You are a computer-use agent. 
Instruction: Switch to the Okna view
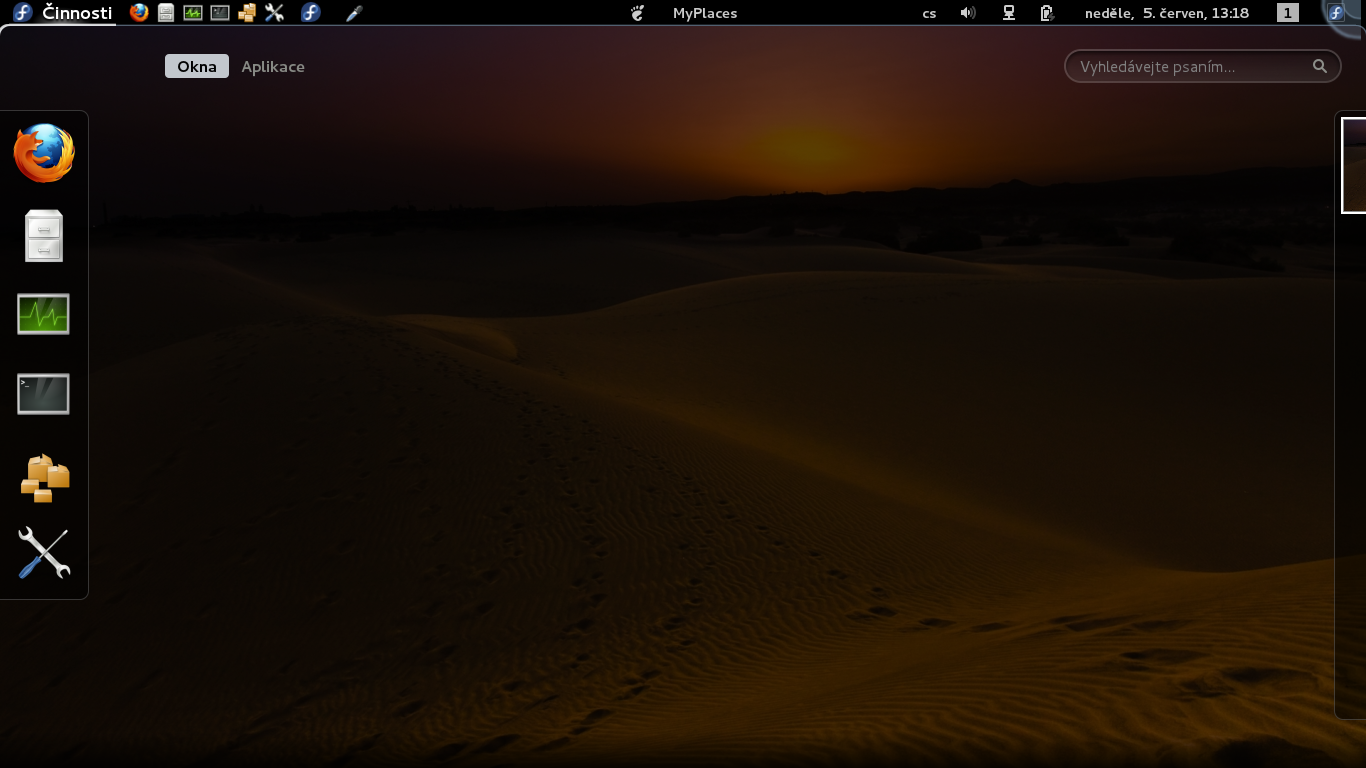(197, 66)
